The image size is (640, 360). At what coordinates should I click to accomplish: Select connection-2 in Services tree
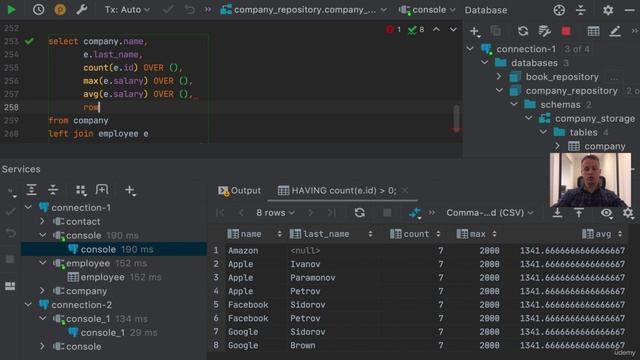tap(81, 305)
